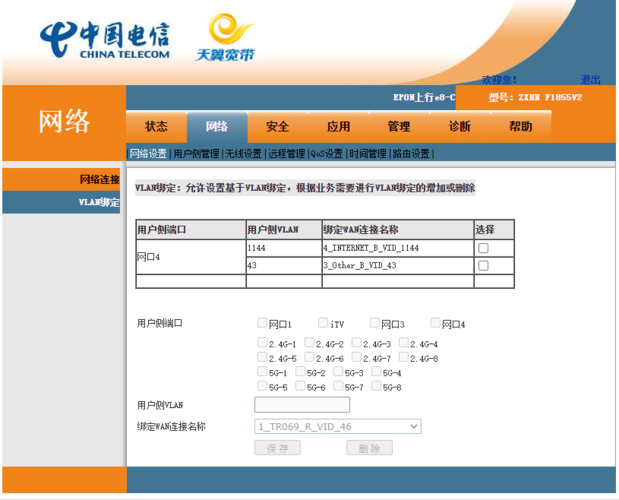Open the 帮助 tab

point(521,127)
